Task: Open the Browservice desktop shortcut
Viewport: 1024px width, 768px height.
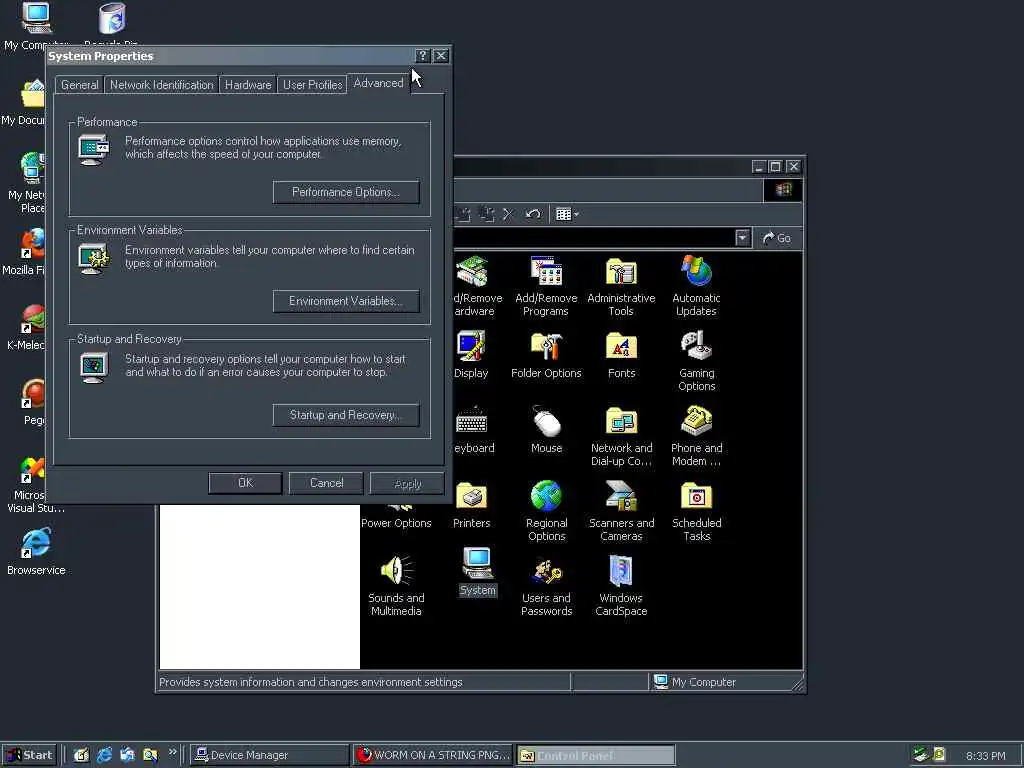Action: [36, 552]
